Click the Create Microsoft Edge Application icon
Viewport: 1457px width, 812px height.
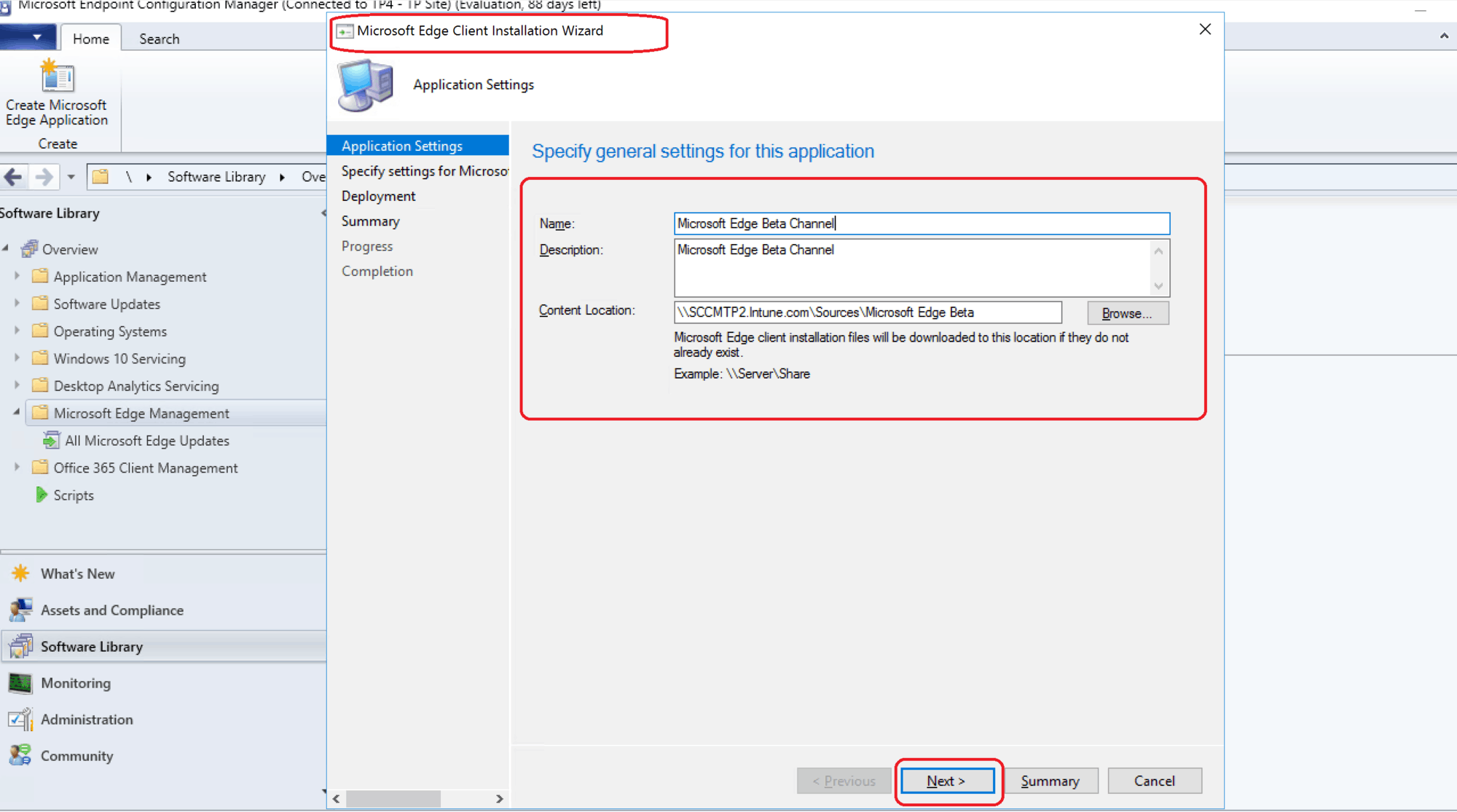(57, 76)
